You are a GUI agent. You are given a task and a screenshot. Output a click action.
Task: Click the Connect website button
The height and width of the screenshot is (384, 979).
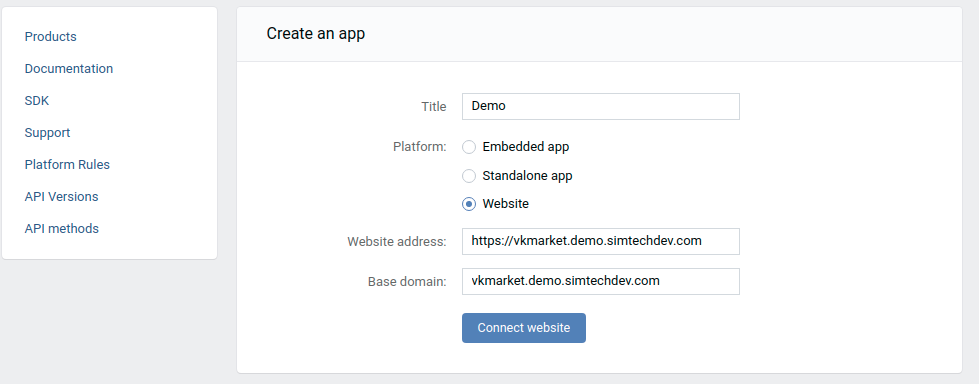coord(524,328)
